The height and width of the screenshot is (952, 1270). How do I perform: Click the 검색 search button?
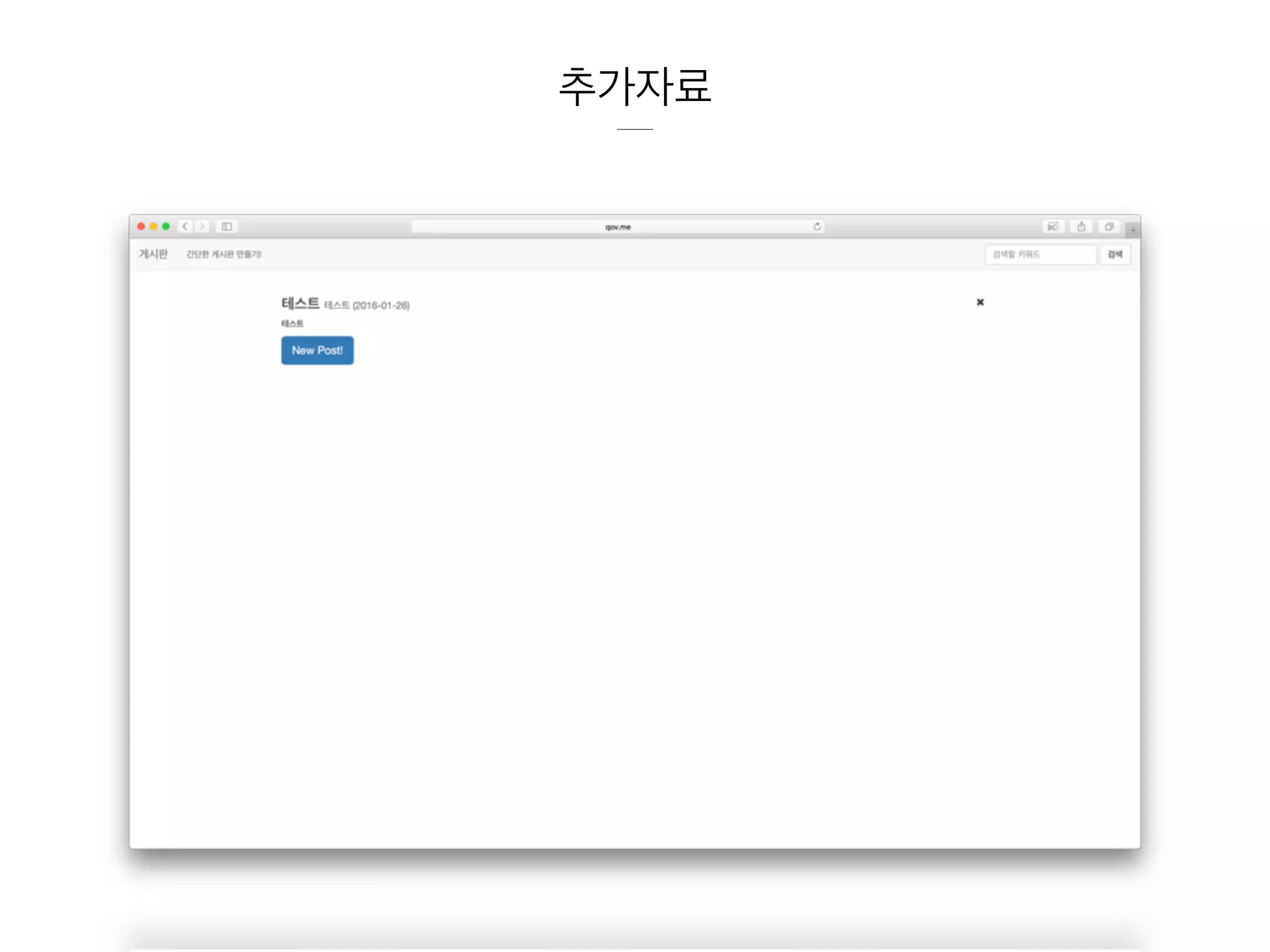(x=1115, y=254)
